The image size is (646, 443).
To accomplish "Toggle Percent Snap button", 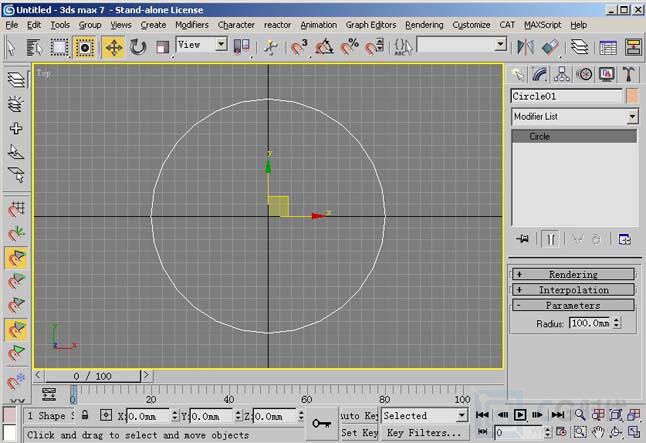I will pos(349,47).
